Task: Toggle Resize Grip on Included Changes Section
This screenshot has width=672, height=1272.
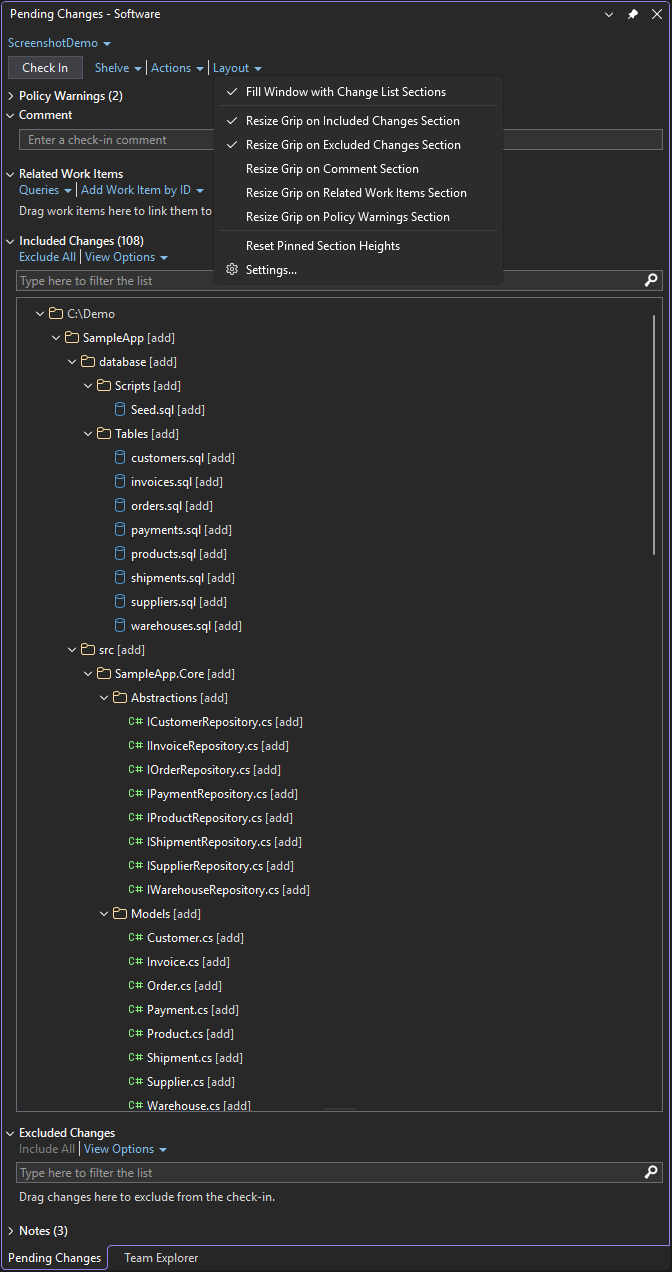Action: pos(358,121)
